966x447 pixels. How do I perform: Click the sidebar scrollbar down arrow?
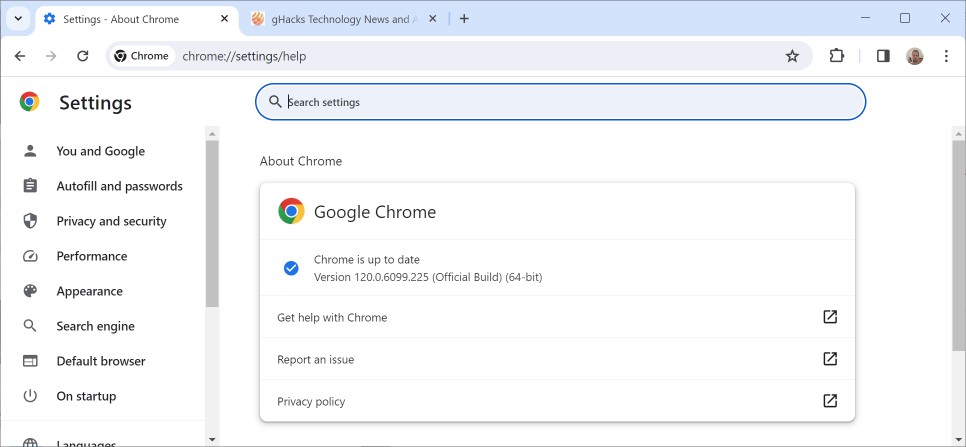coord(212,440)
